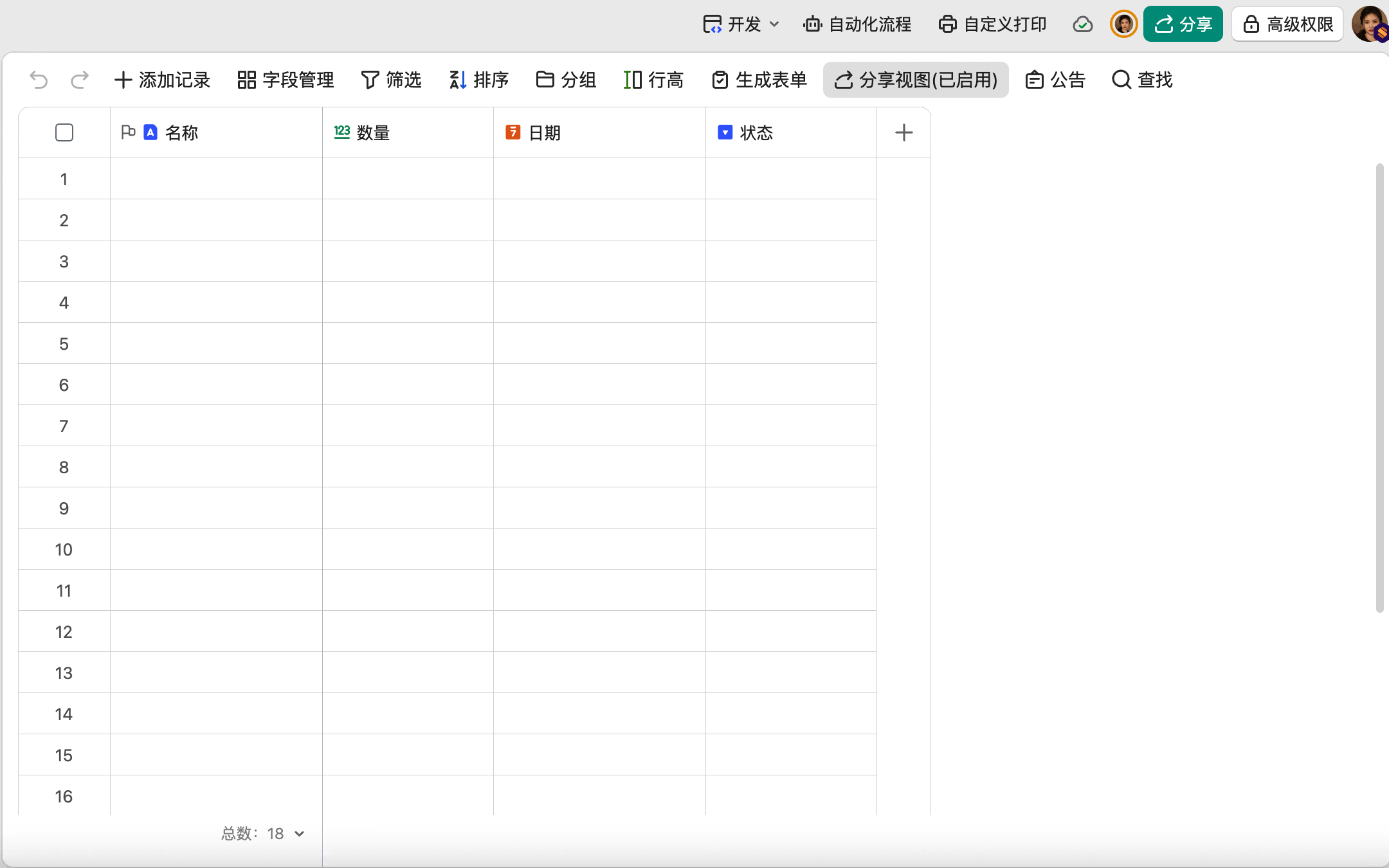1389x868 pixels.
Task: Click the vertical scrollbar on right
Action: click(x=1379, y=386)
